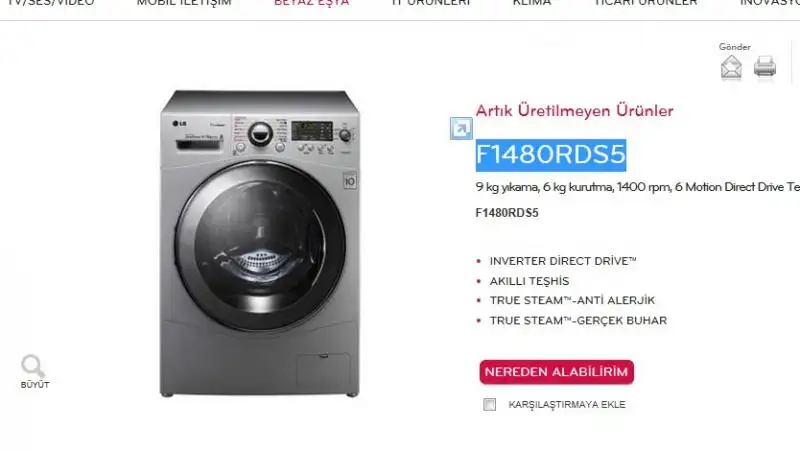Click the email envelope send icon

pyautogui.click(x=731, y=68)
